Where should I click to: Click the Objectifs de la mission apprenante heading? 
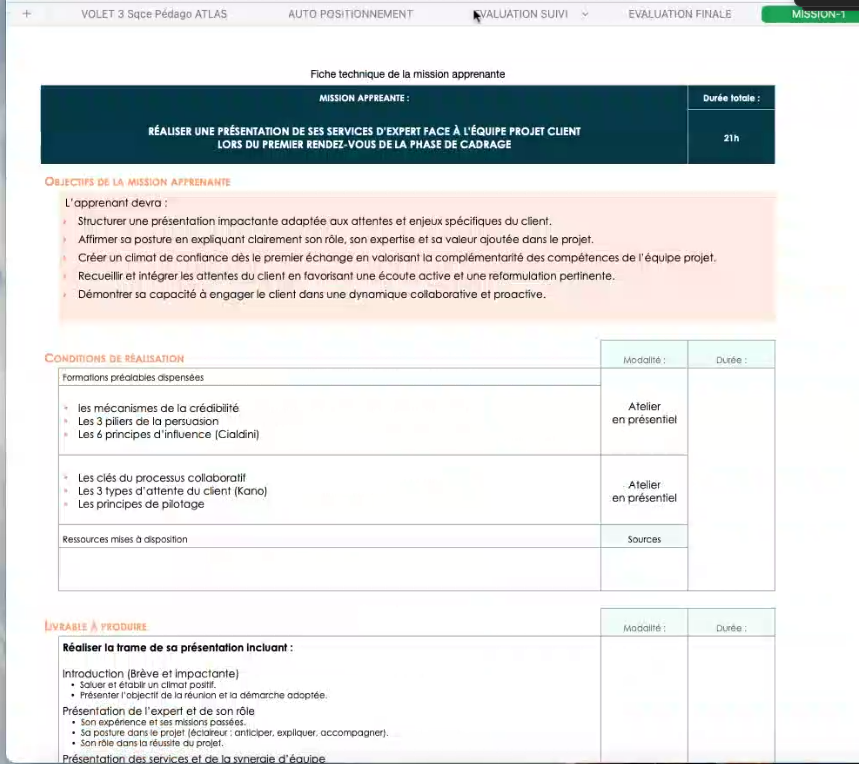point(138,182)
